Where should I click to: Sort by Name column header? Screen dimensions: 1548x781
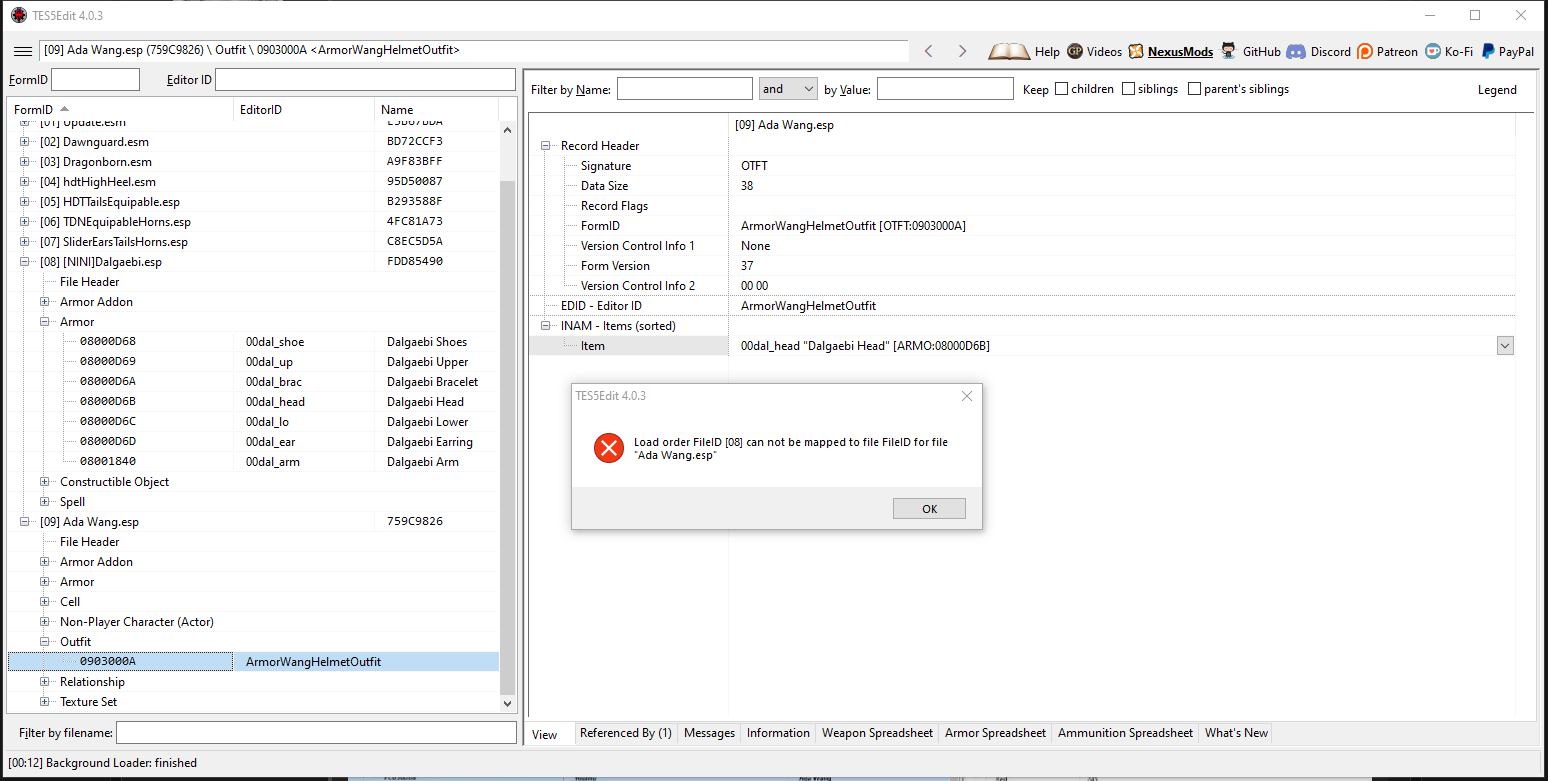pos(436,110)
